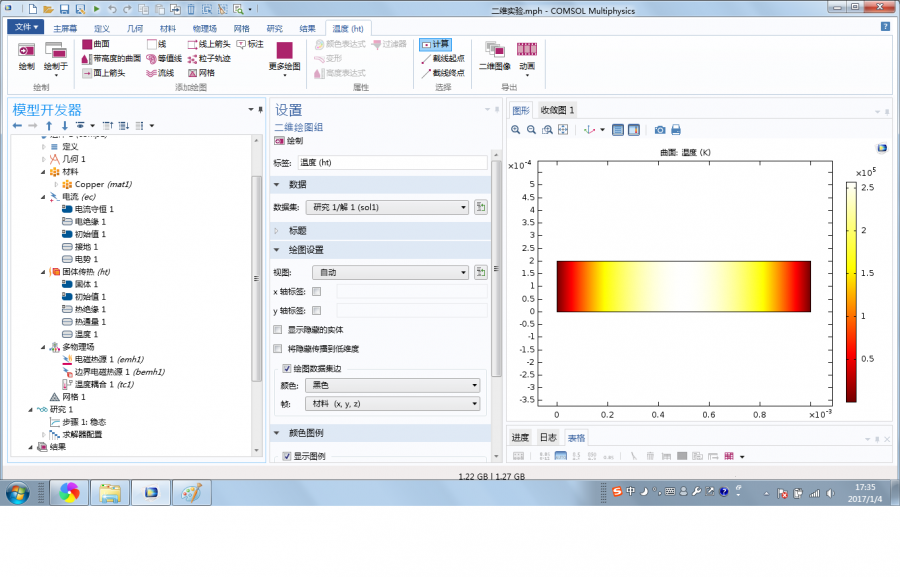Click zoom extents in graphics toolbar
The height and width of the screenshot is (577, 900).
(x=563, y=130)
